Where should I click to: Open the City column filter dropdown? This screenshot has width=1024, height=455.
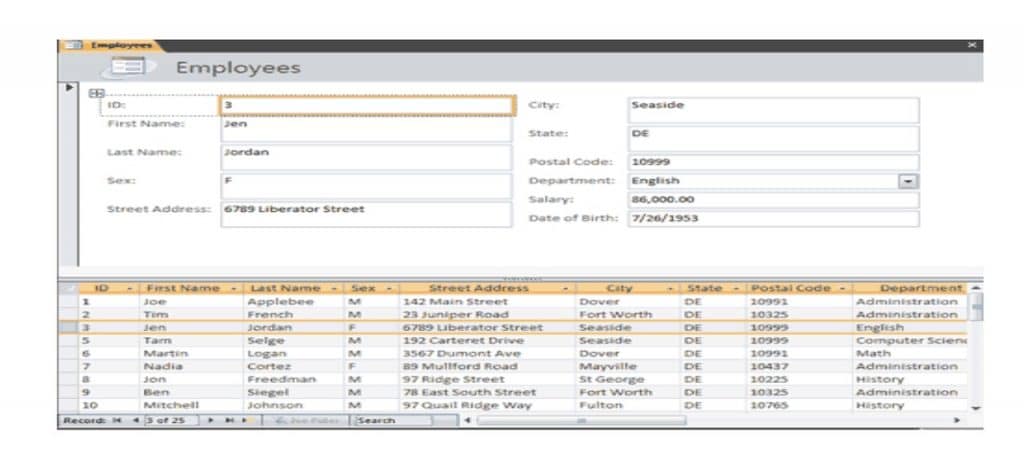[x=670, y=289]
